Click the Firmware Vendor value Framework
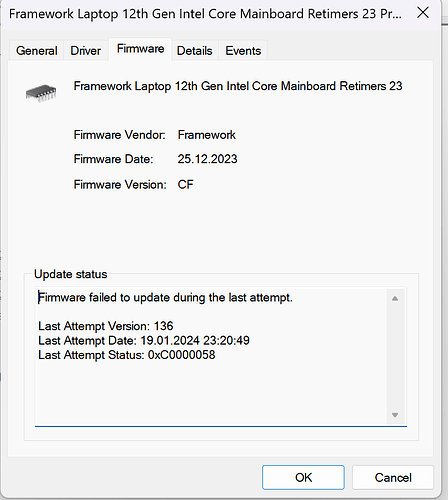The width and height of the screenshot is (448, 500). click(206, 135)
